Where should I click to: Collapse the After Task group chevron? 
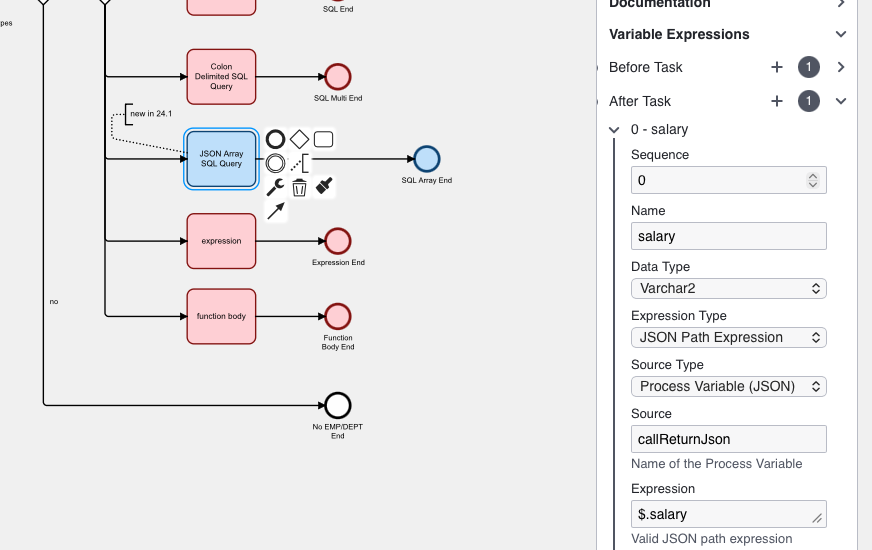pyautogui.click(x=841, y=101)
